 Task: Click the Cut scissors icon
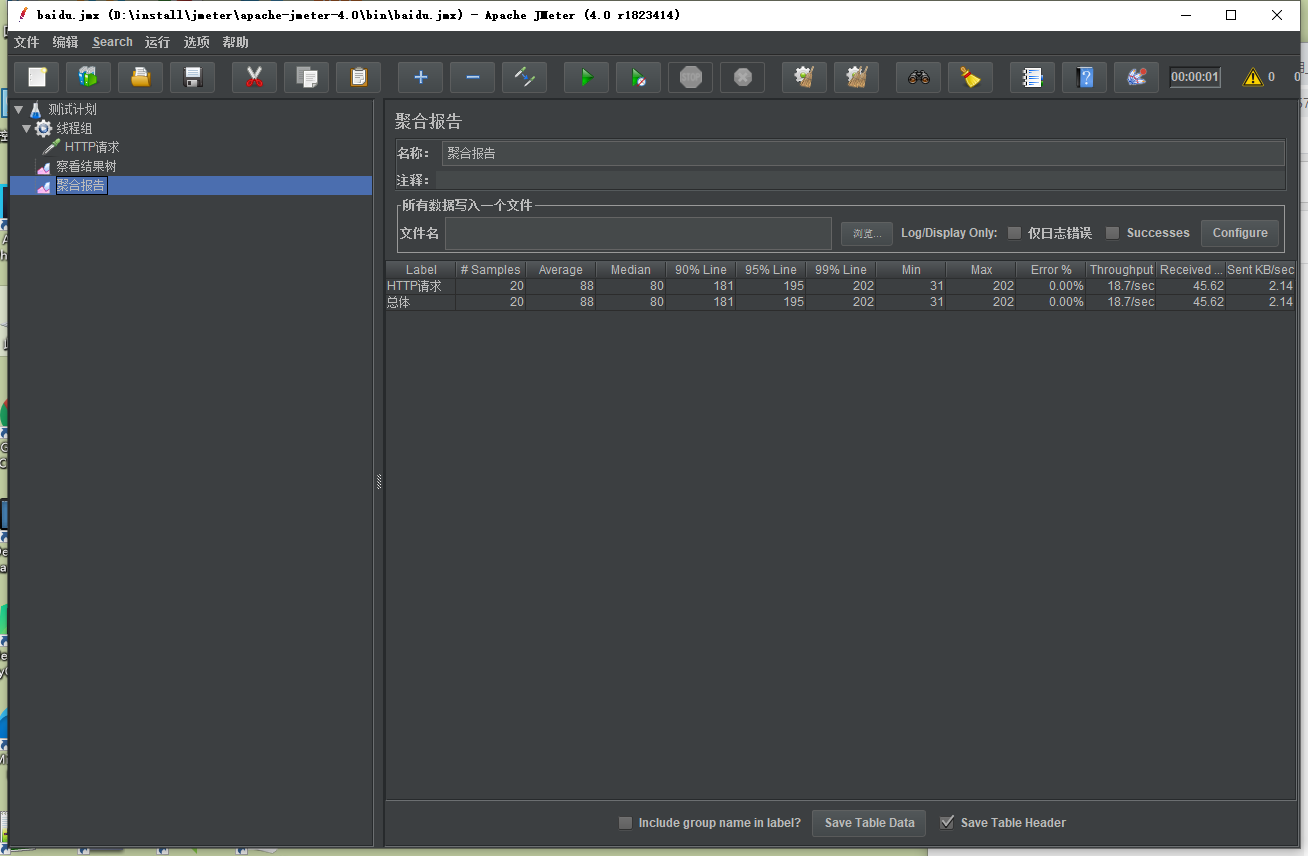tap(255, 77)
